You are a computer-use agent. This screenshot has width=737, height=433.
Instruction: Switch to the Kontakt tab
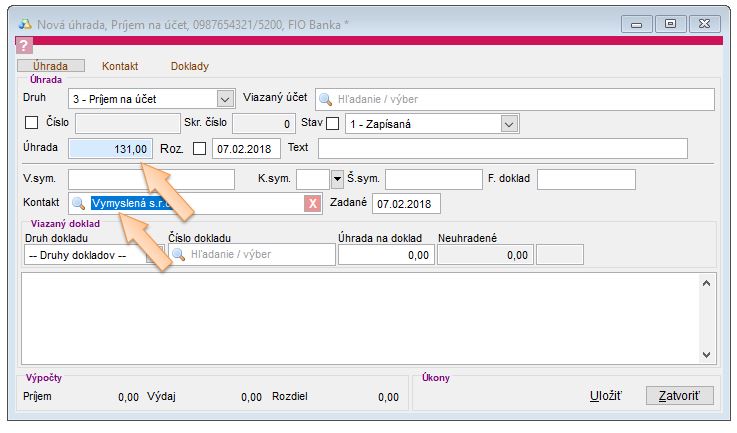coord(120,66)
